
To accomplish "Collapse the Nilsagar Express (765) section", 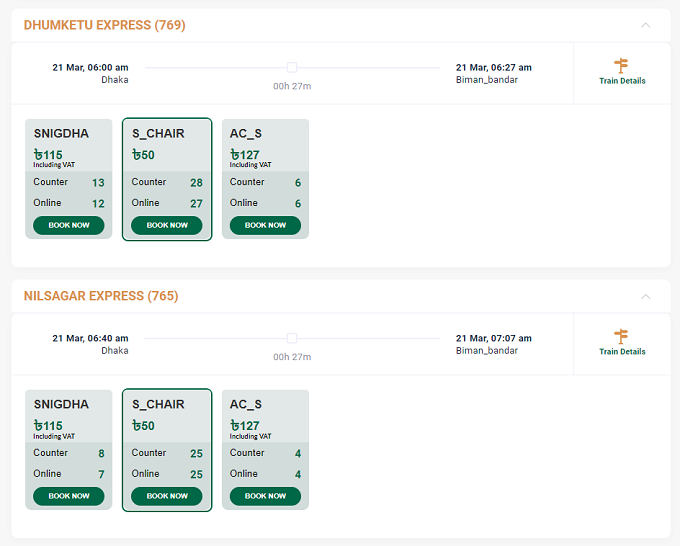I will (x=645, y=296).
